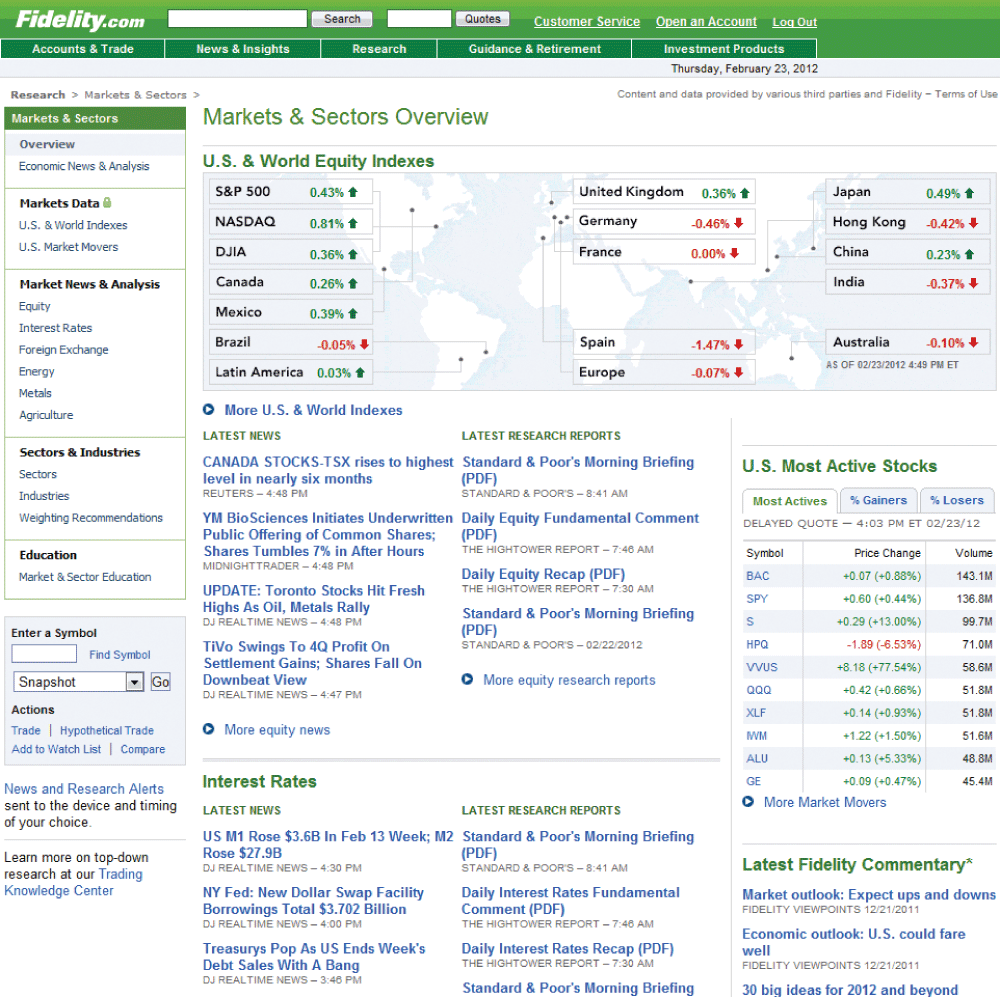The image size is (1000, 1000).
Task: Click the green up arrow next to China
Action: point(969,254)
